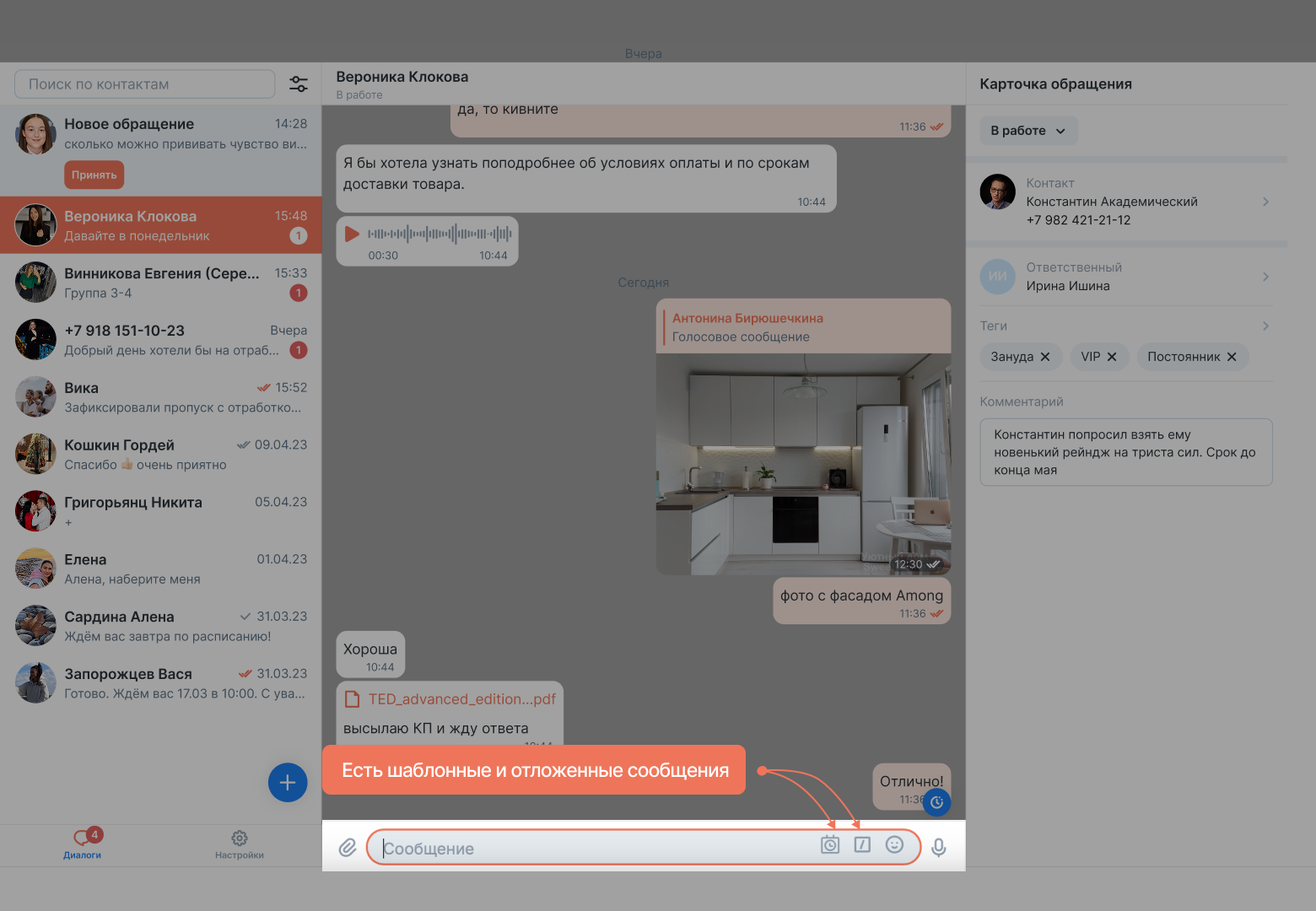Expand the Контакт Константин Академический details
This screenshot has width=1316, height=911.
pyautogui.click(x=1265, y=202)
